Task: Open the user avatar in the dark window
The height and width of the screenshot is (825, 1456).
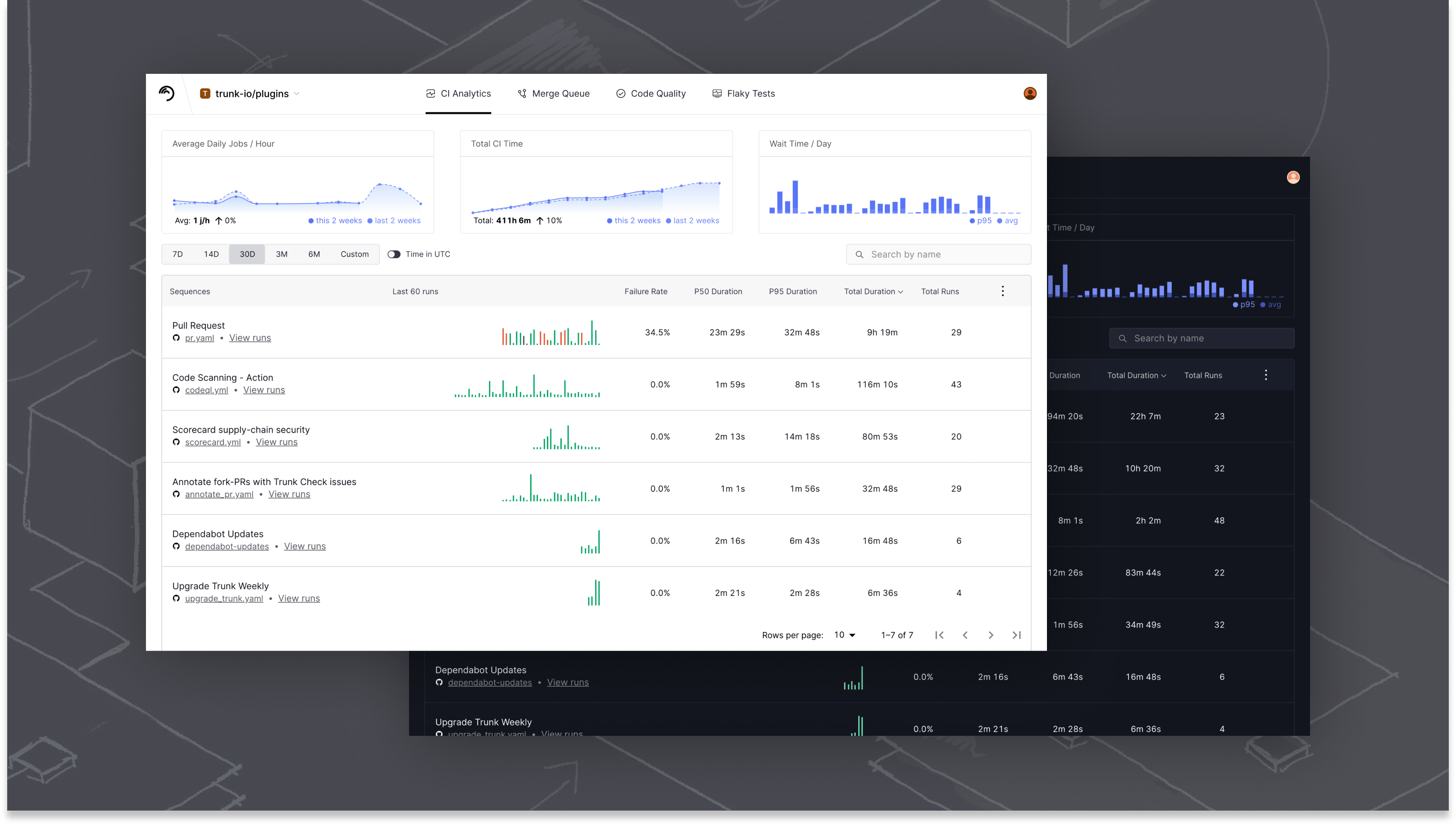Action: click(x=1293, y=177)
